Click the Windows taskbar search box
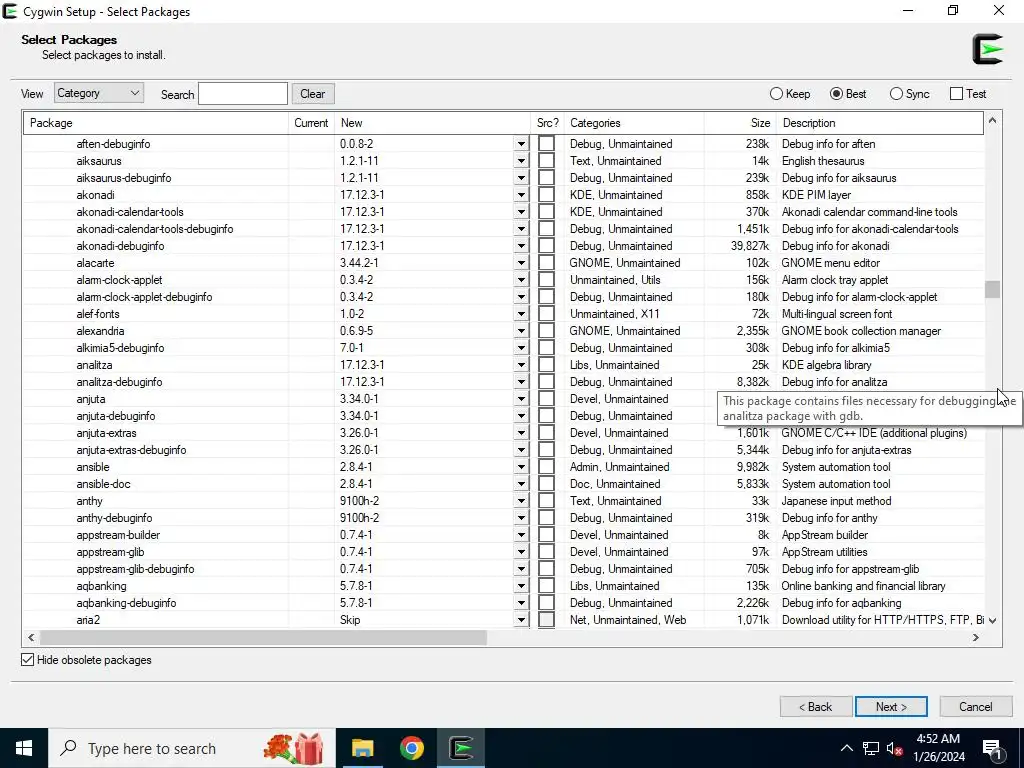 point(193,748)
